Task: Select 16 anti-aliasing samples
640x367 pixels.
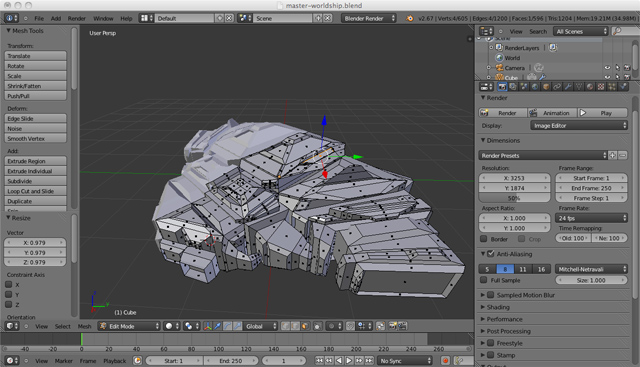Action: [x=541, y=269]
